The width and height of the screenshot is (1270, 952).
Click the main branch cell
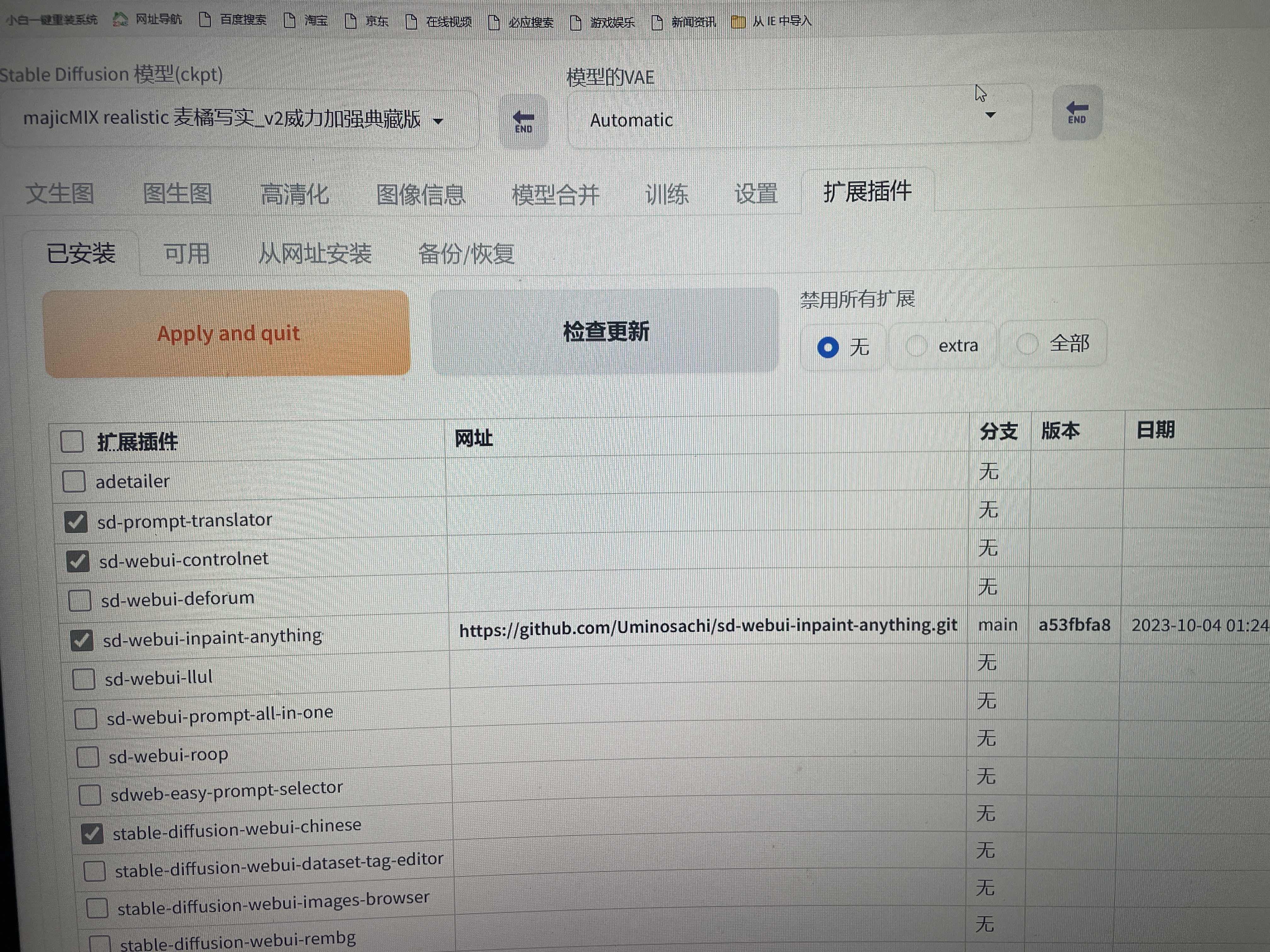998,624
